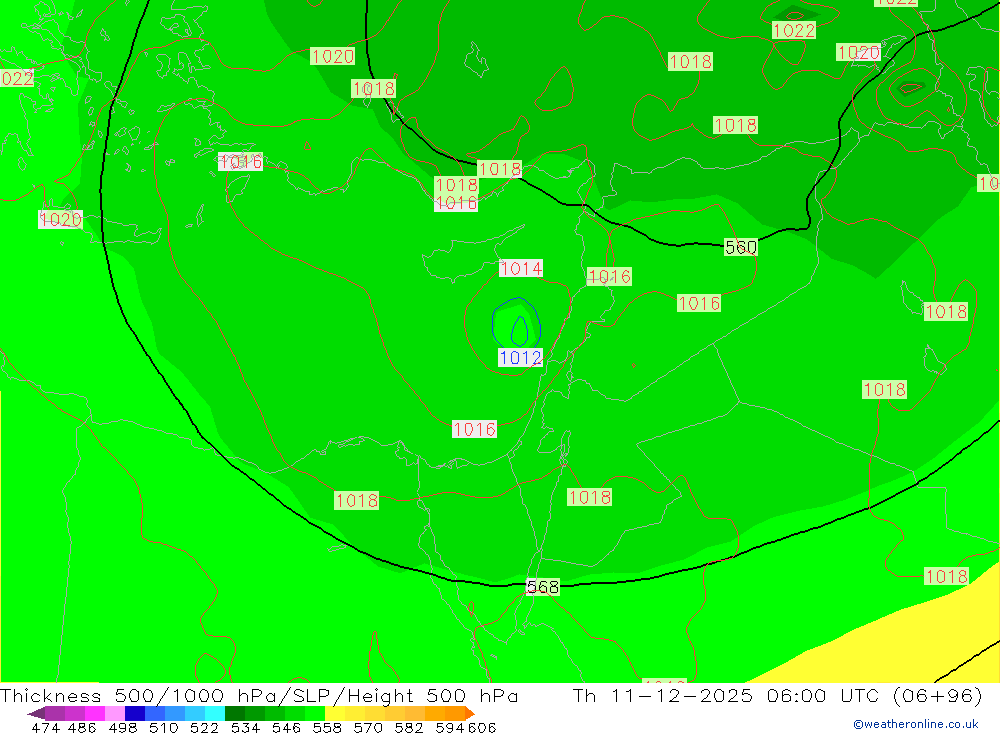Click the legend value 486
1000x733 pixels.
click(82, 727)
